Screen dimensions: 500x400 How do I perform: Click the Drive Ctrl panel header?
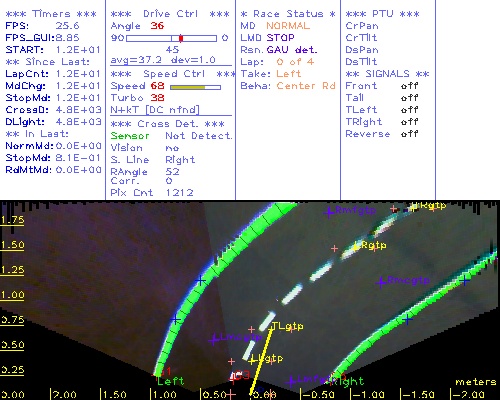point(170,14)
